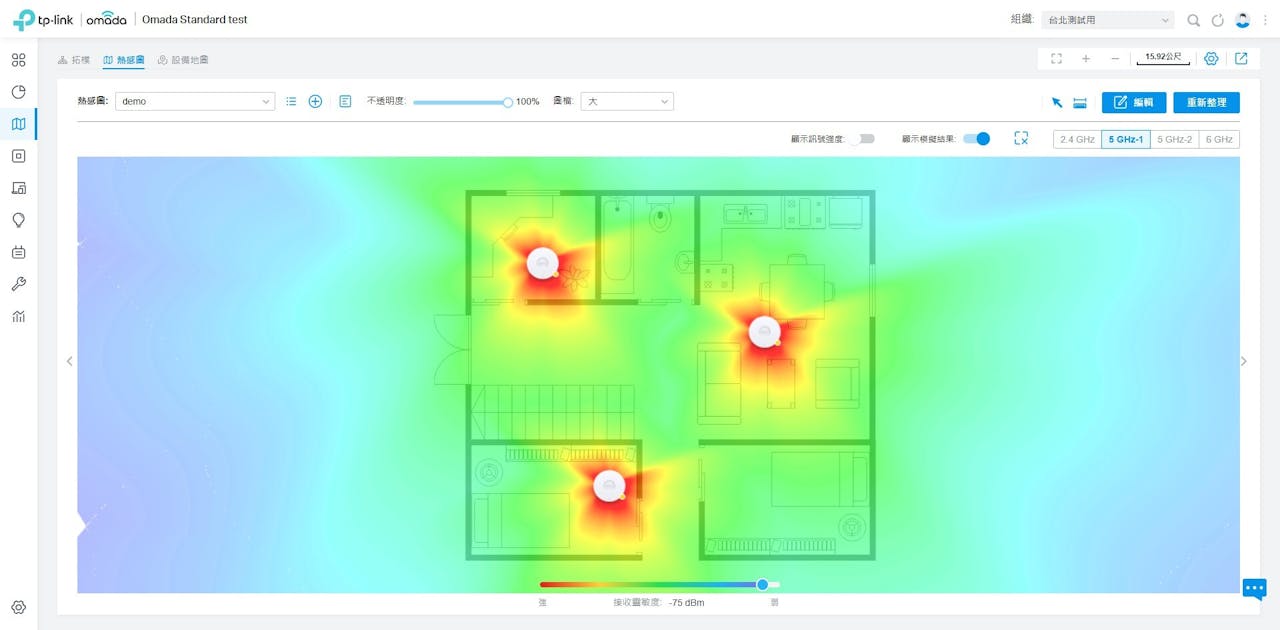1280x630 pixels.
Task: Expand panel with right chevron arrow
Action: [1244, 361]
